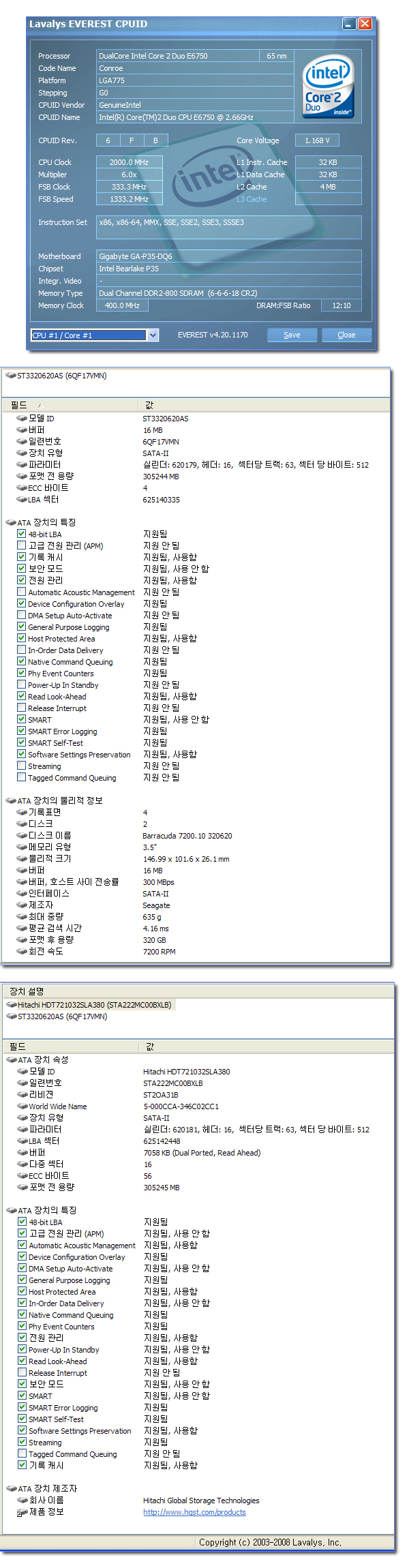Click the Seagate manufacturer value
Image resolution: width=409 pixels, height=1568 pixels.
[156, 905]
